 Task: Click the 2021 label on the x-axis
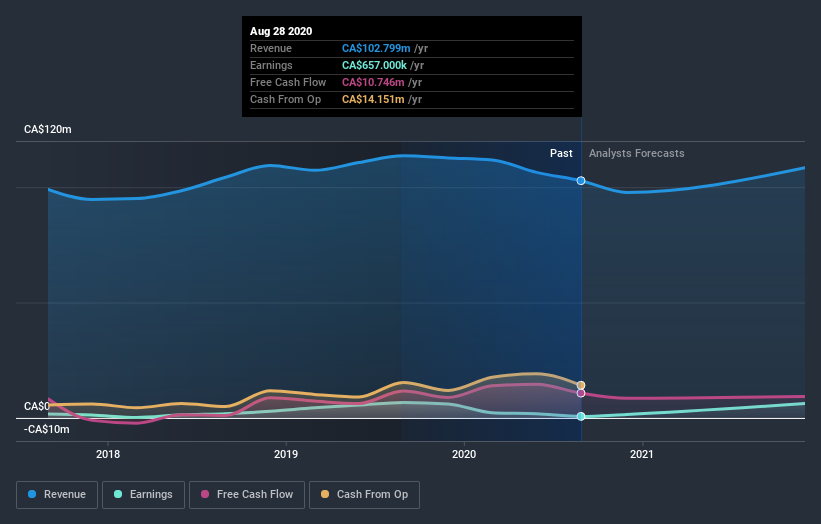click(642, 454)
